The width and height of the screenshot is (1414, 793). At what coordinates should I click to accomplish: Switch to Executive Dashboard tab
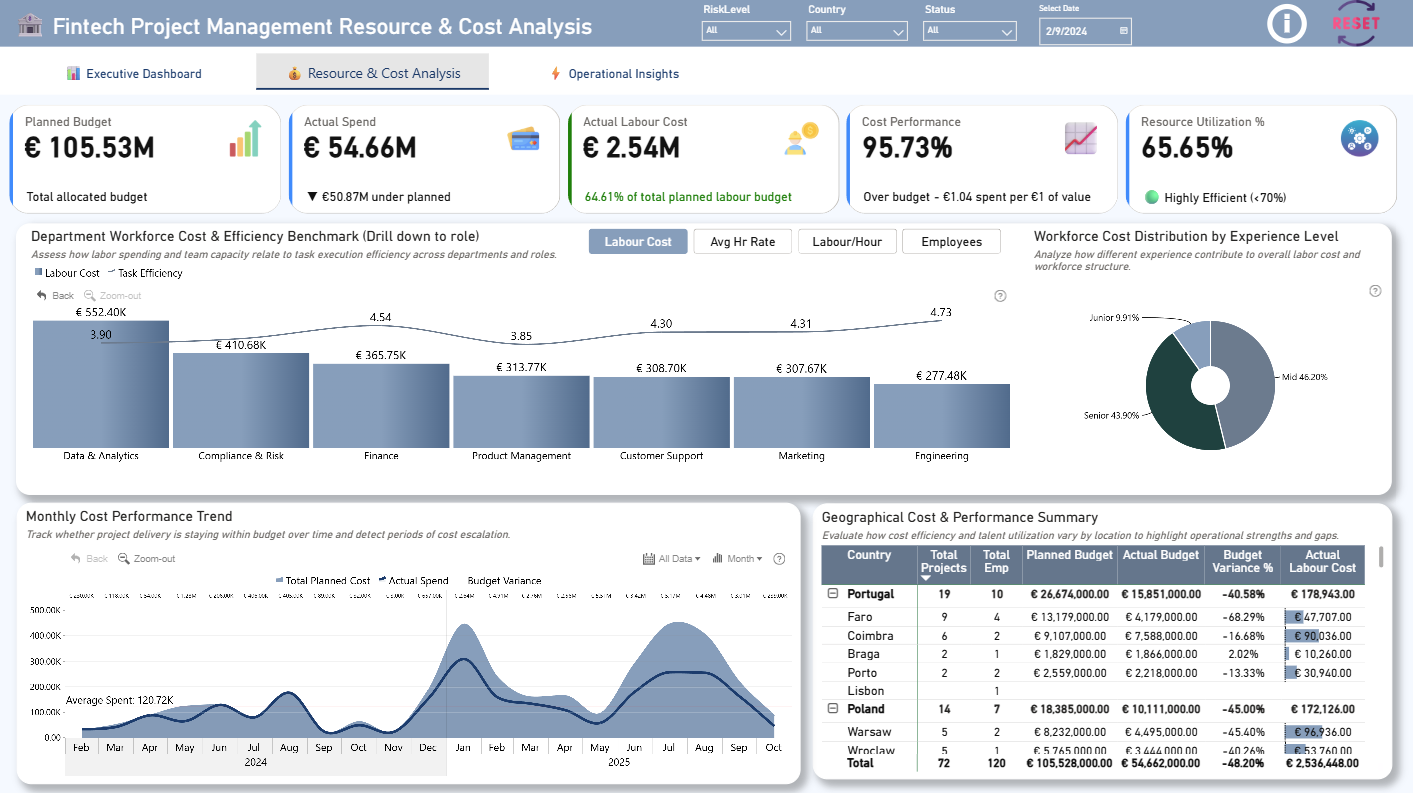point(134,74)
